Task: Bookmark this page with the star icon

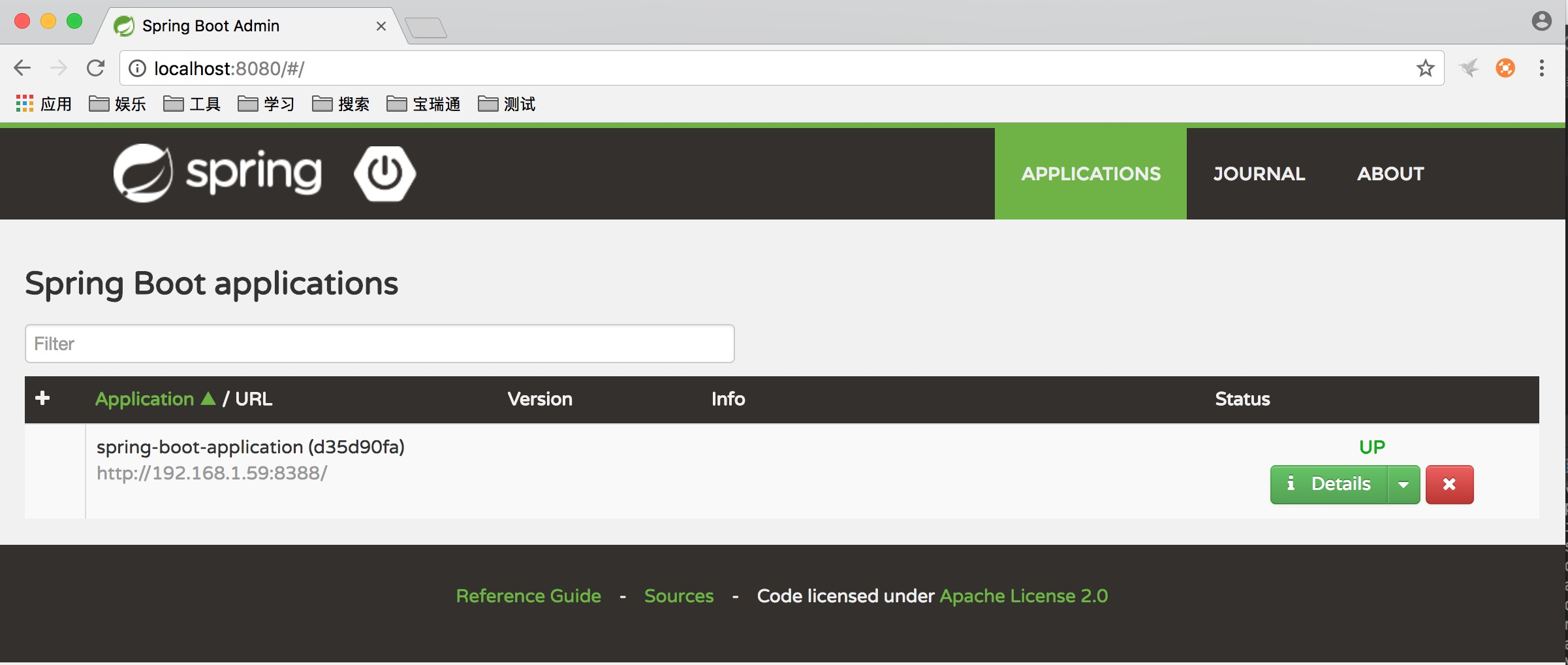Action: click(1425, 68)
